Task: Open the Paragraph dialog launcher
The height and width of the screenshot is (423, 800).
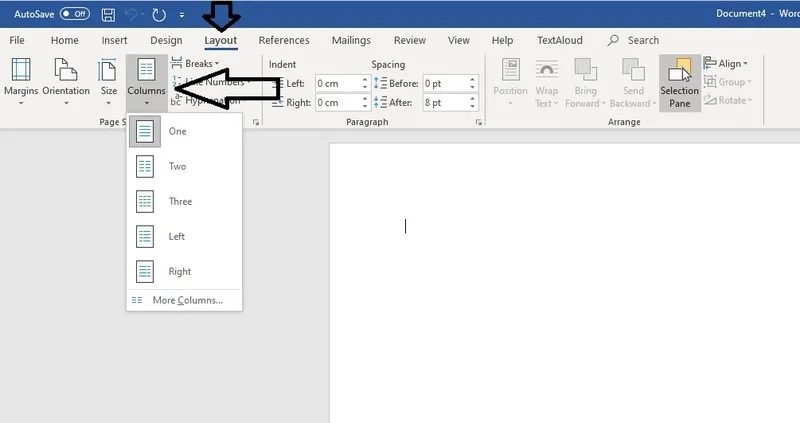Action: coord(479,122)
